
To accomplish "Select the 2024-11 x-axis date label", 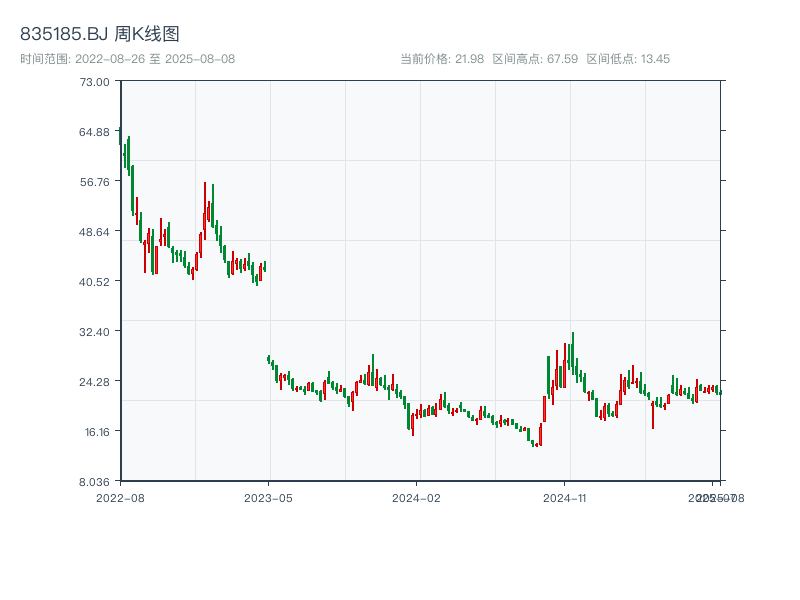I will coord(566,497).
